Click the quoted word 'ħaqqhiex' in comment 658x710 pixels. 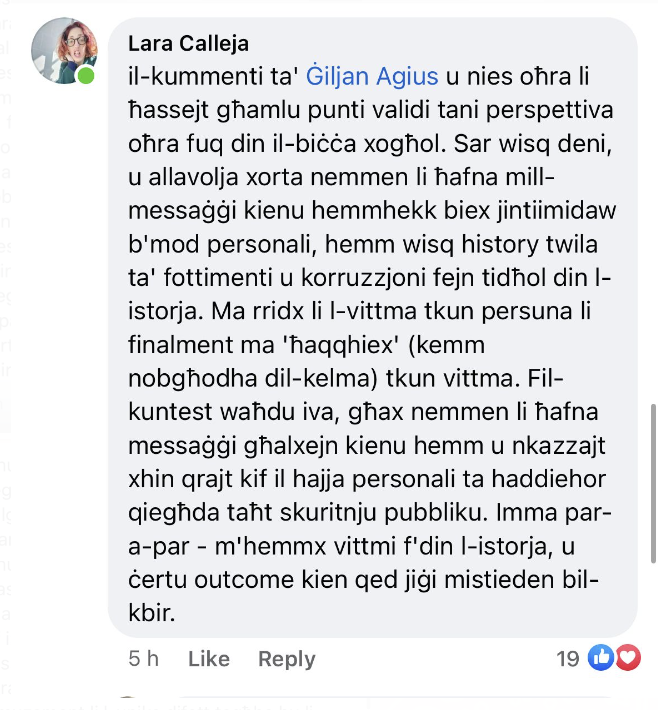(x=341, y=345)
